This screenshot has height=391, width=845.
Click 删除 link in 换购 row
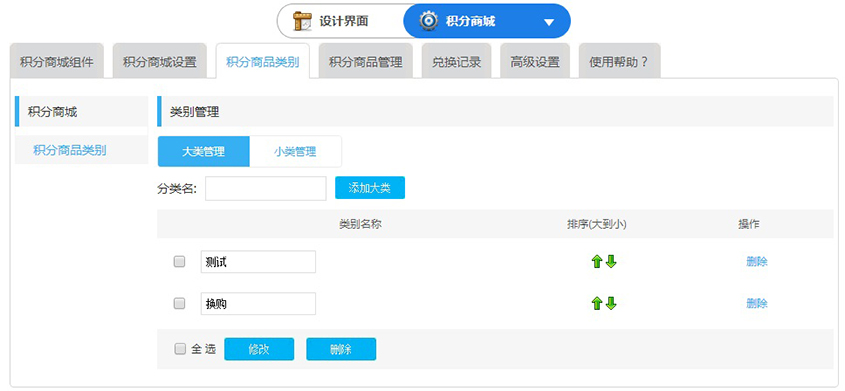point(757,304)
